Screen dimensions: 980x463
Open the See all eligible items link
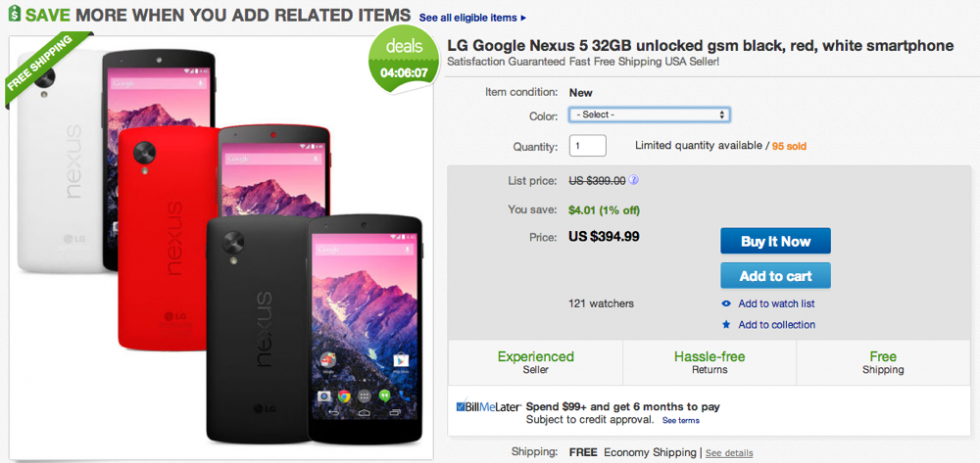[472, 18]
